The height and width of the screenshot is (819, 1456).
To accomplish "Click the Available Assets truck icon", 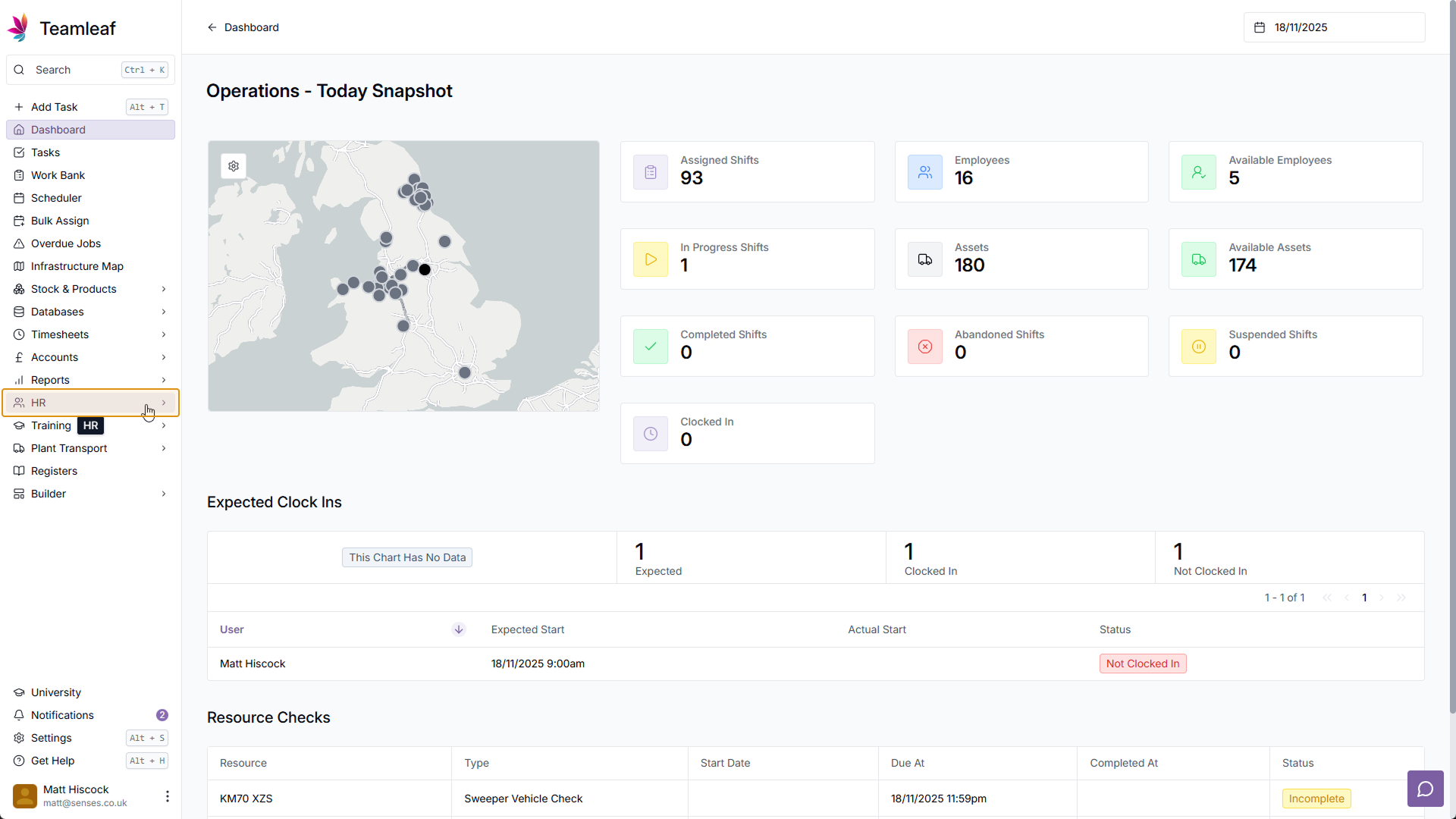I will [1198, 259].
